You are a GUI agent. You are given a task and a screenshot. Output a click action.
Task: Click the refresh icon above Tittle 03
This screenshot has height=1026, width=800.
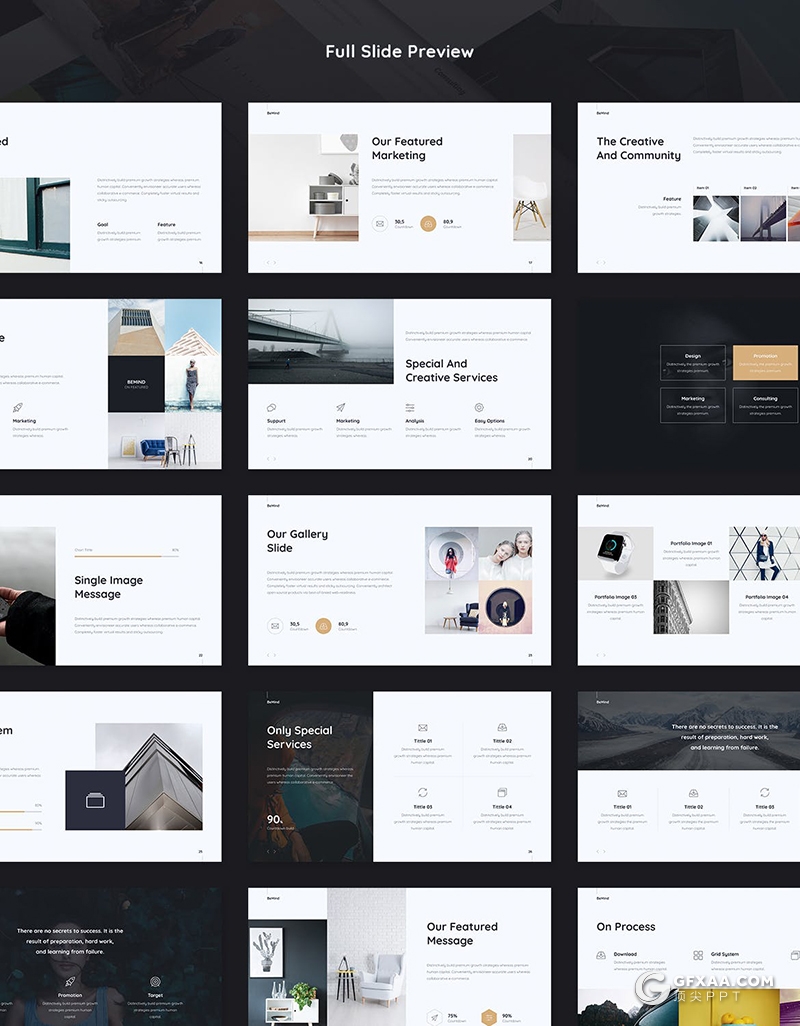423,792
